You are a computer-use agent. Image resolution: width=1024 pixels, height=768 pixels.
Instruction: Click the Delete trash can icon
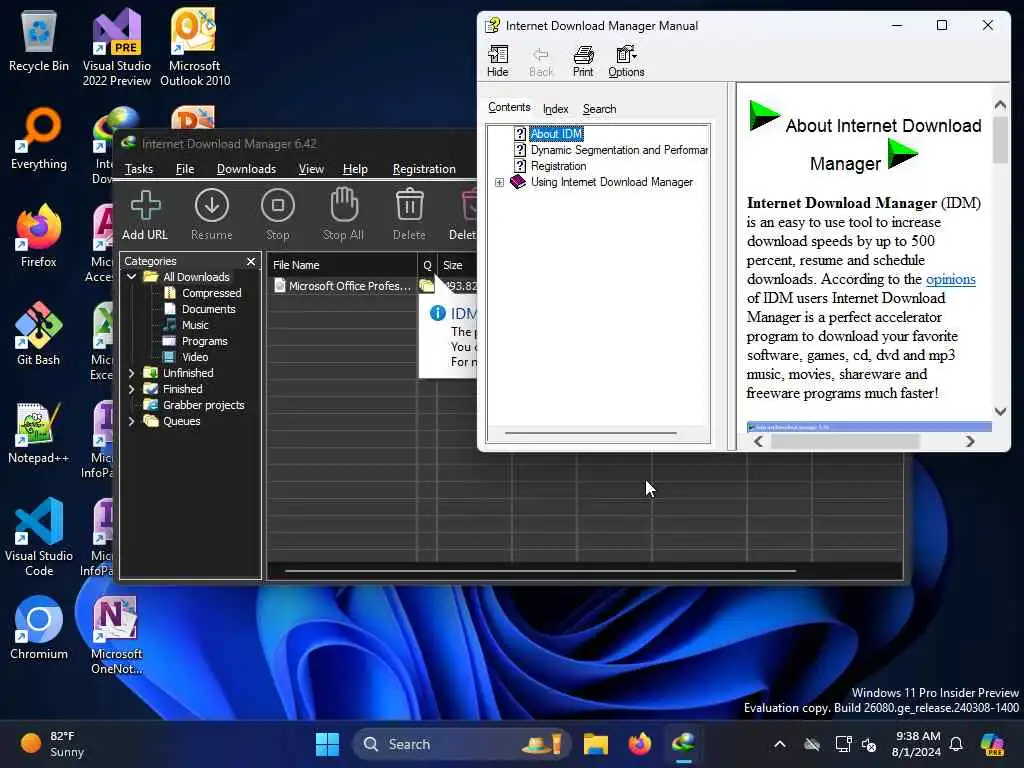click(x=409, y=215)
